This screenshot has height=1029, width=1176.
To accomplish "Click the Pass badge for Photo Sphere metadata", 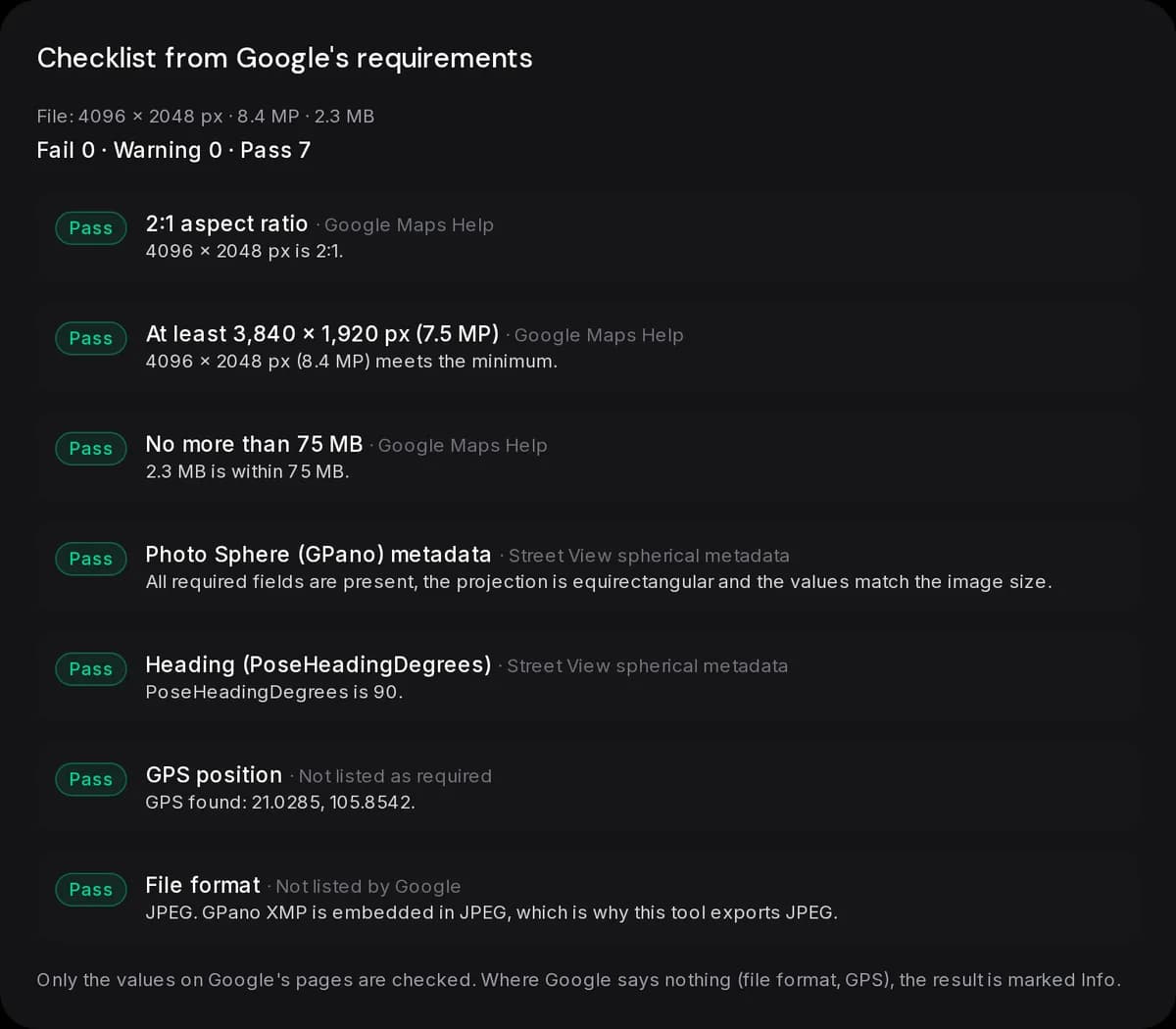I will coord(91,559).
